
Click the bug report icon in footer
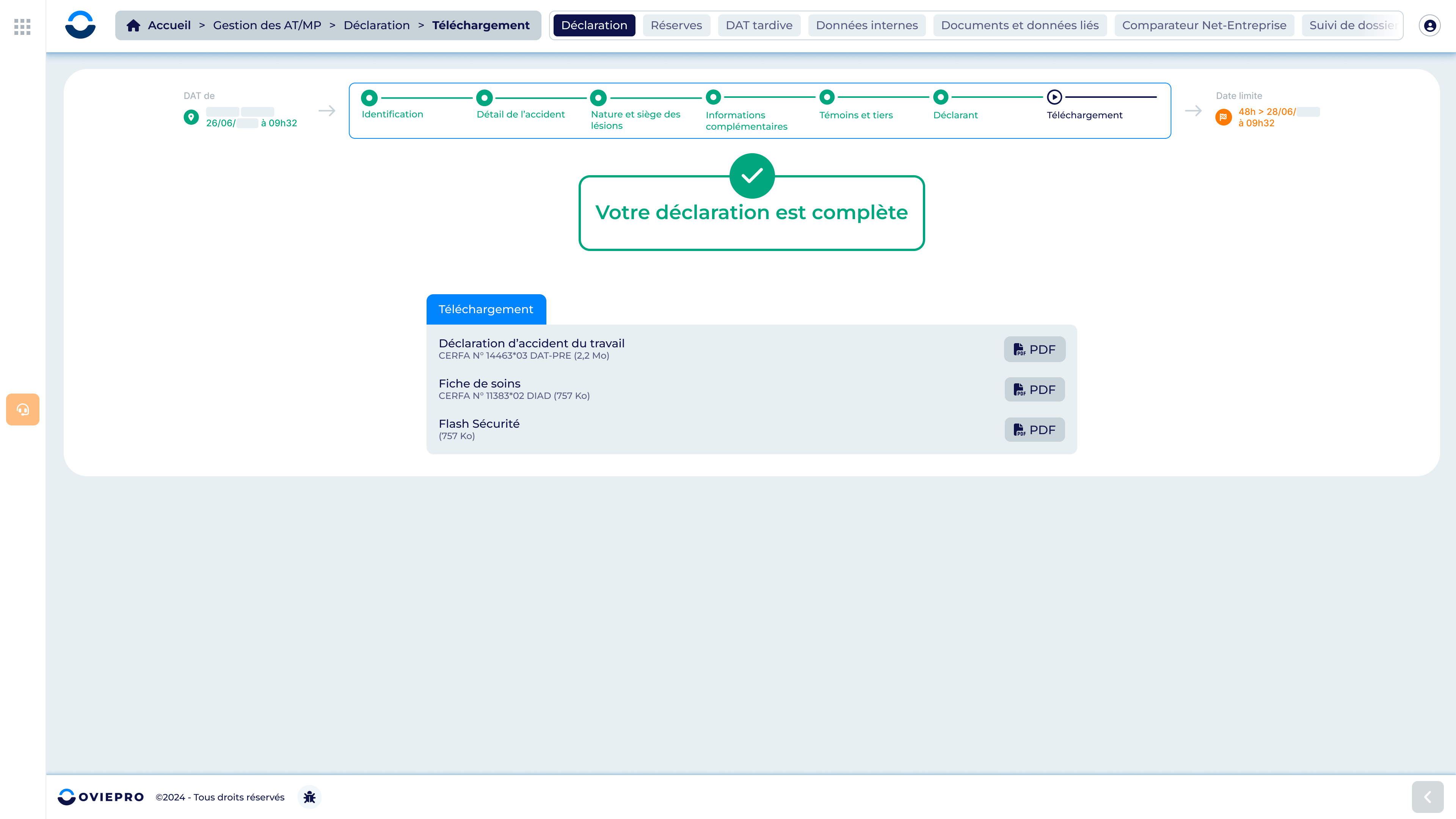pyautogui.click(x=309, y=797)
